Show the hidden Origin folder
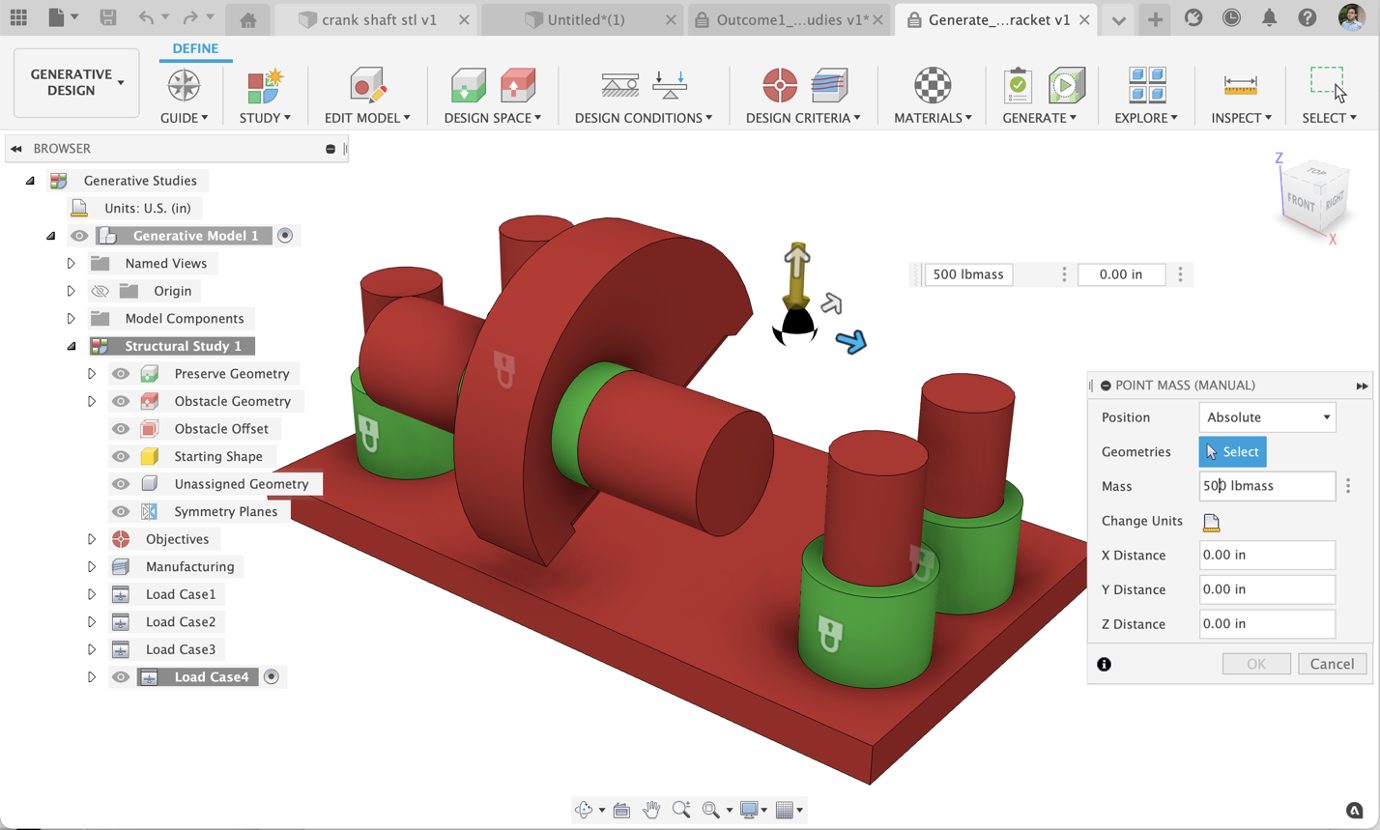 click(x=99, y=291)
